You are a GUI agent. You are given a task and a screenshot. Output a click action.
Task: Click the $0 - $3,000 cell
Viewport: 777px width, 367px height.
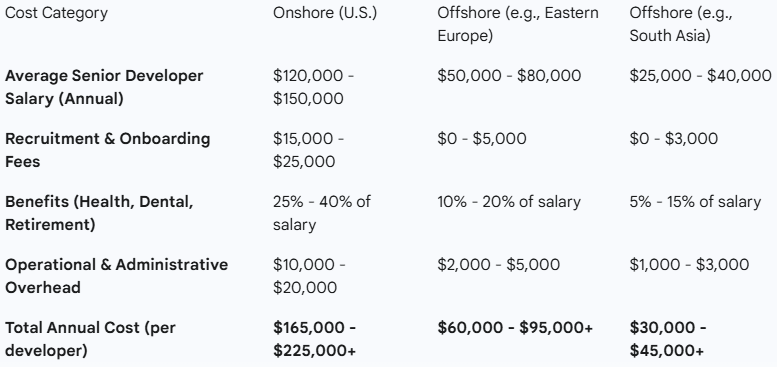[673, 139]
